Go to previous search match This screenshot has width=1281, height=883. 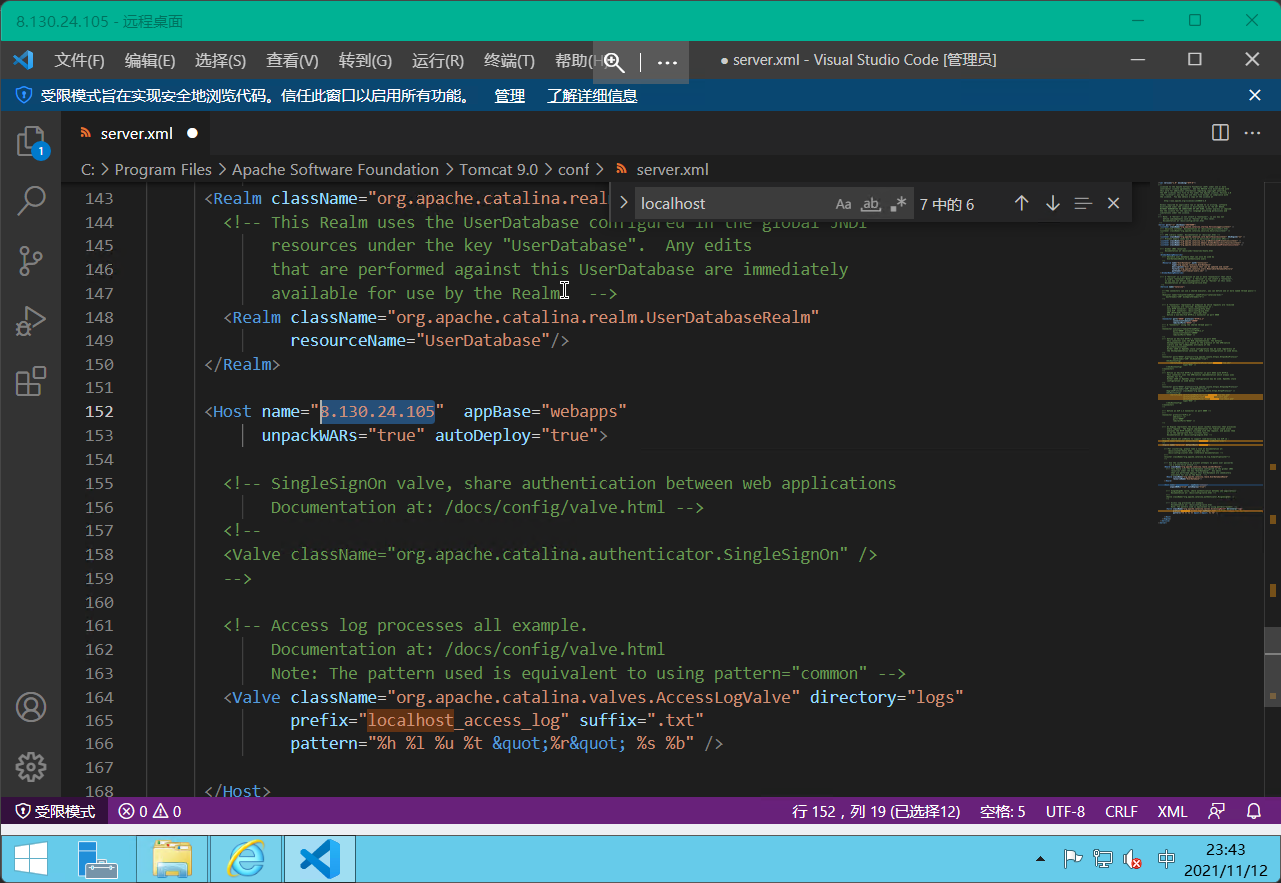pos(1021,204)
